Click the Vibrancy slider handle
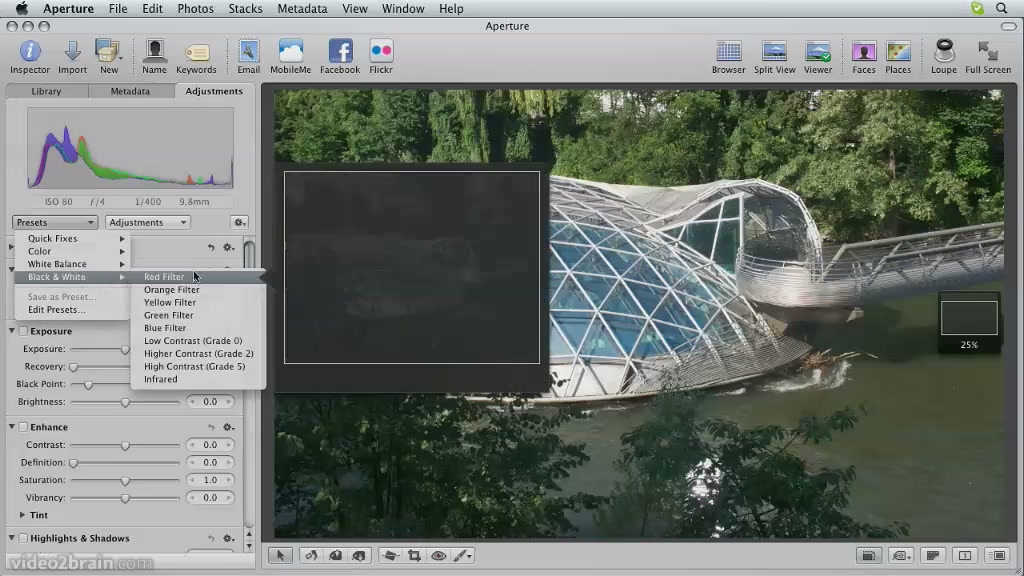The height and width of the screenshot is (576, 1024). click(x=125, y=498)
